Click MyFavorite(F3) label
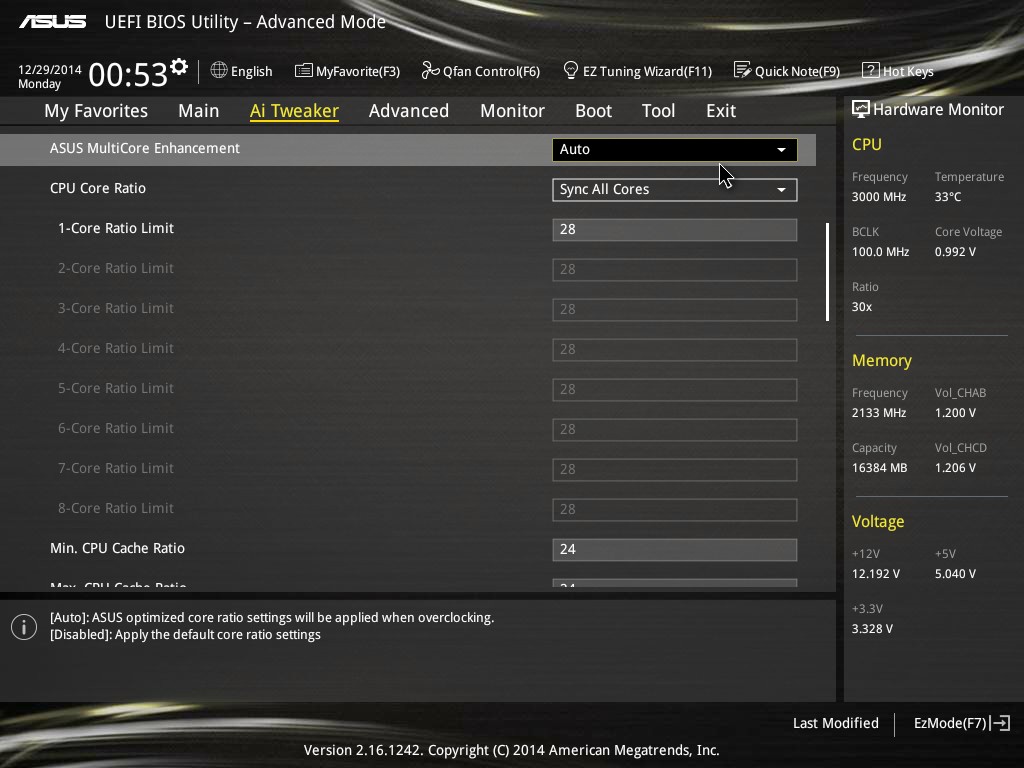Screen dimensions: 1024x768 358,71
